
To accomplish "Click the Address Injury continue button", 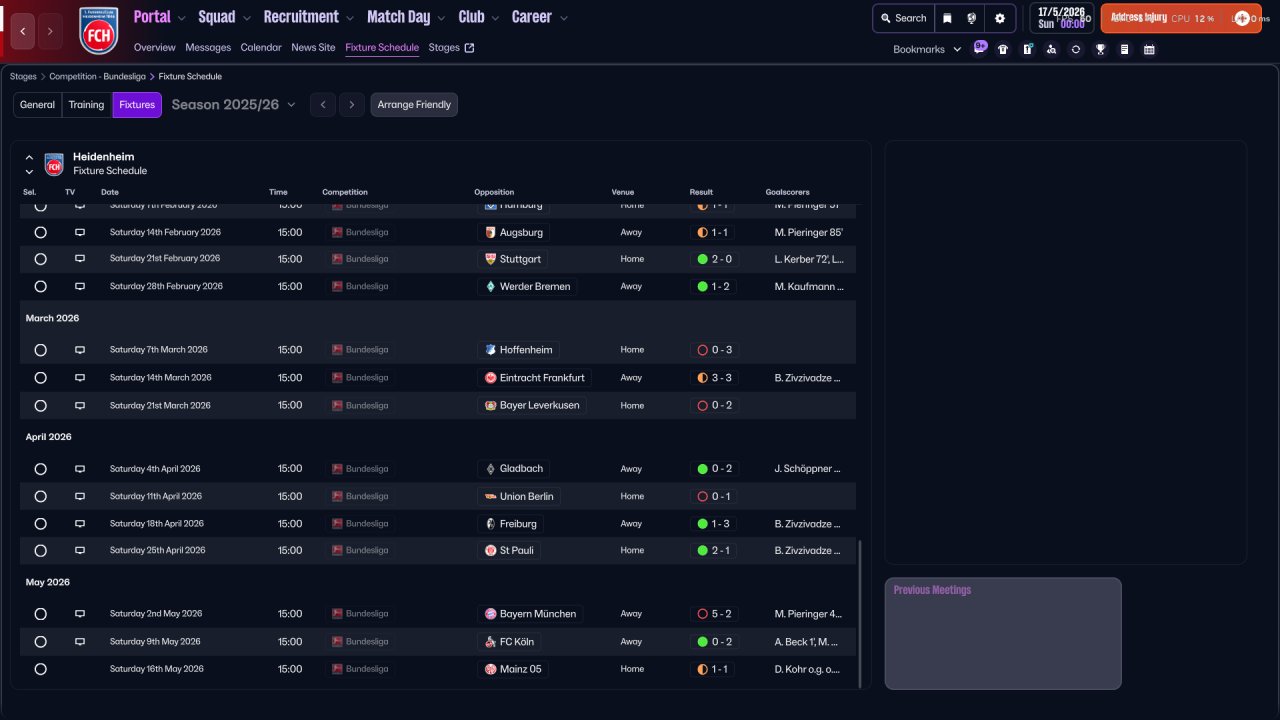I will tap(1181, 18).
